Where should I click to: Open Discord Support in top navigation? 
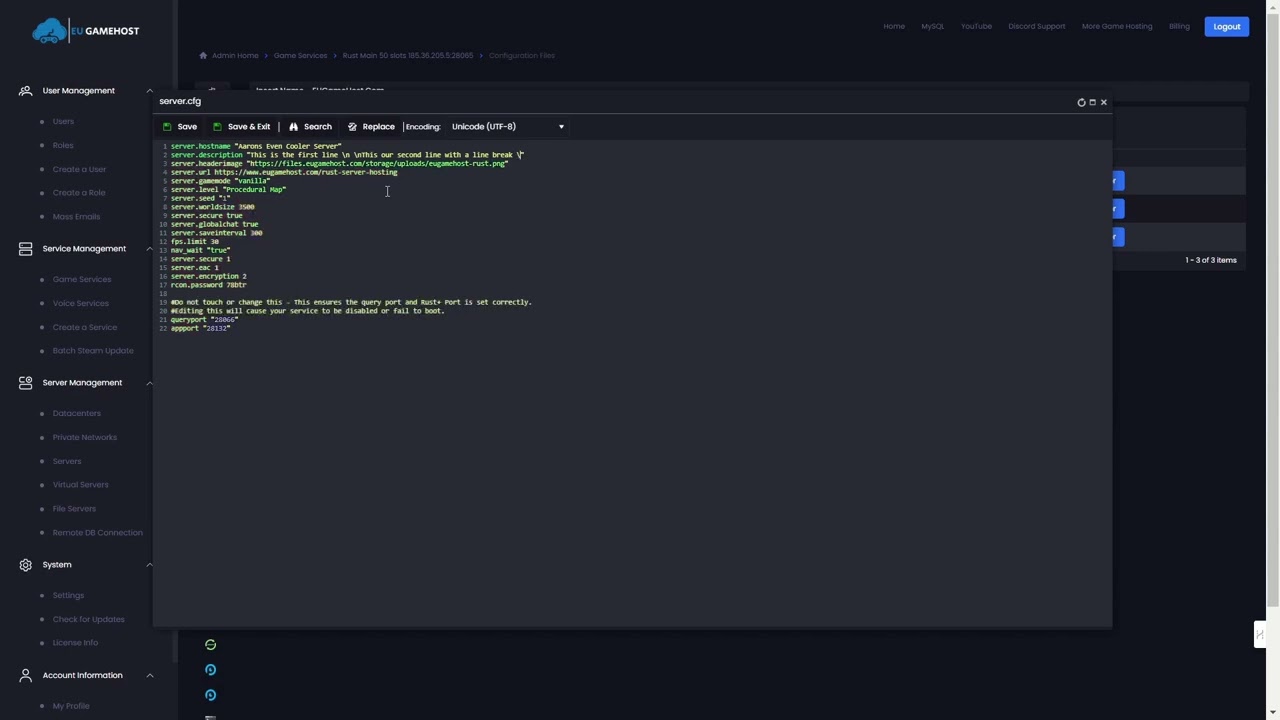(x=1036, y=27)
